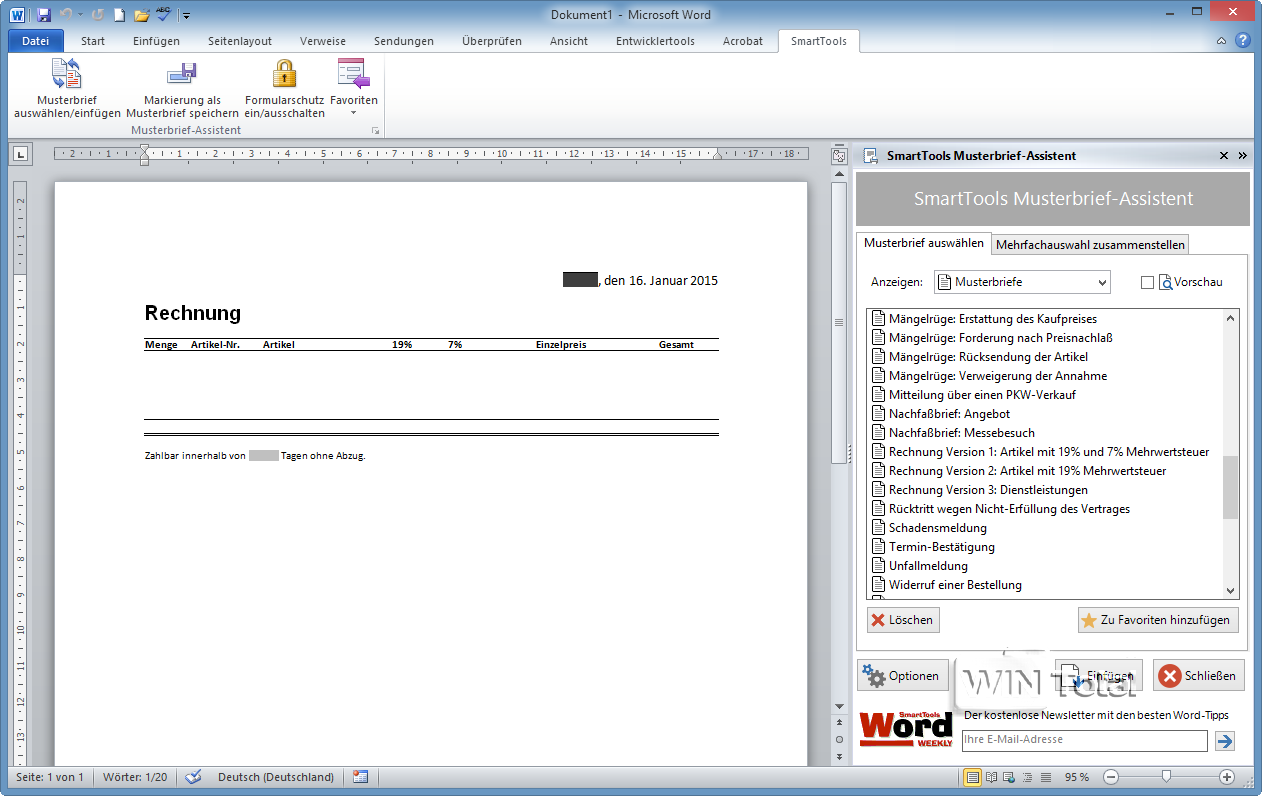The height and width of the screenshot is (796, 1262).
Task: Expand task pane options double-chevron
Action: pos(1243,156)
